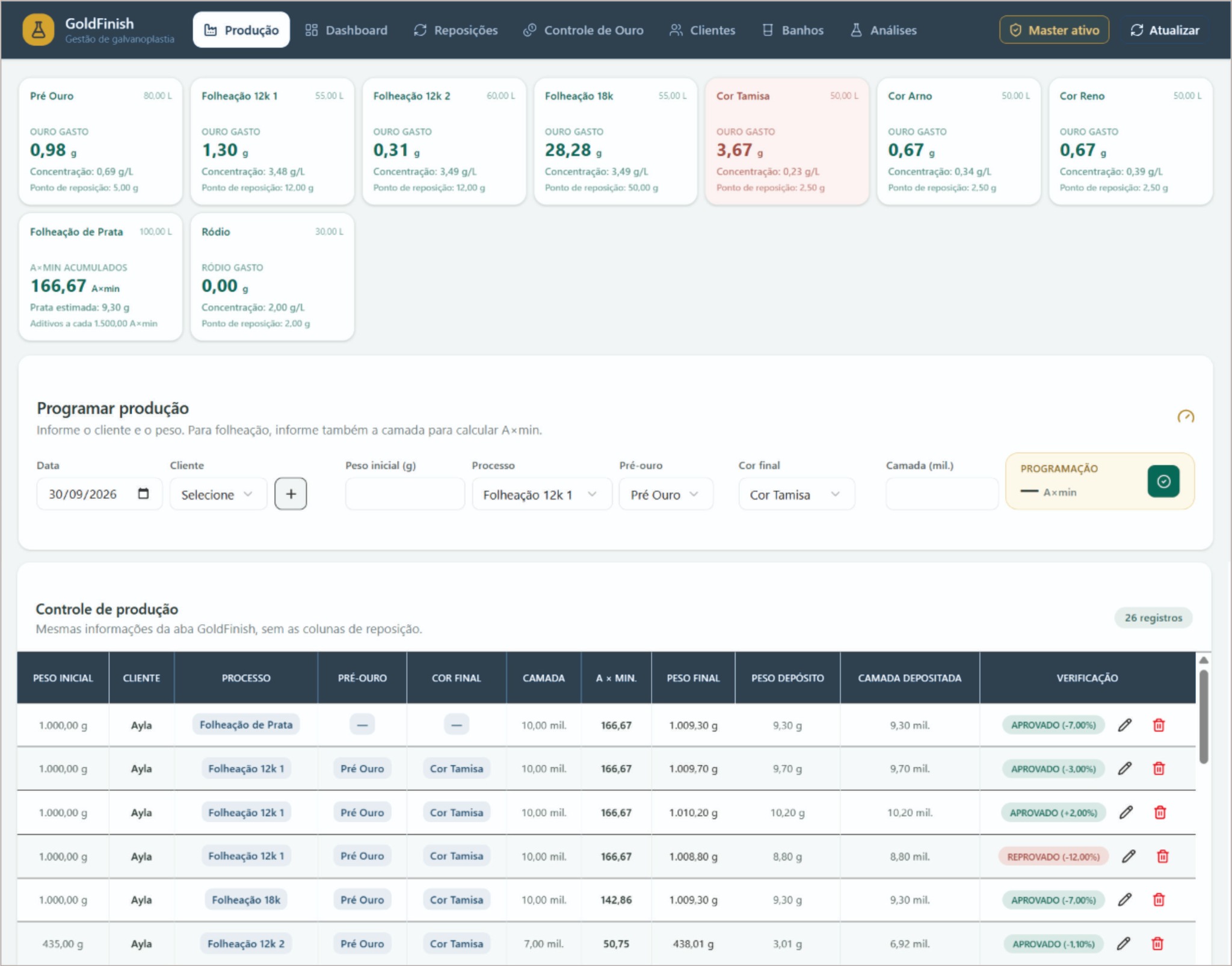Delete the REPROVADO (-12,00%) row
The height and width of the screenshot is (966, 1232).
pos(1163,856)
